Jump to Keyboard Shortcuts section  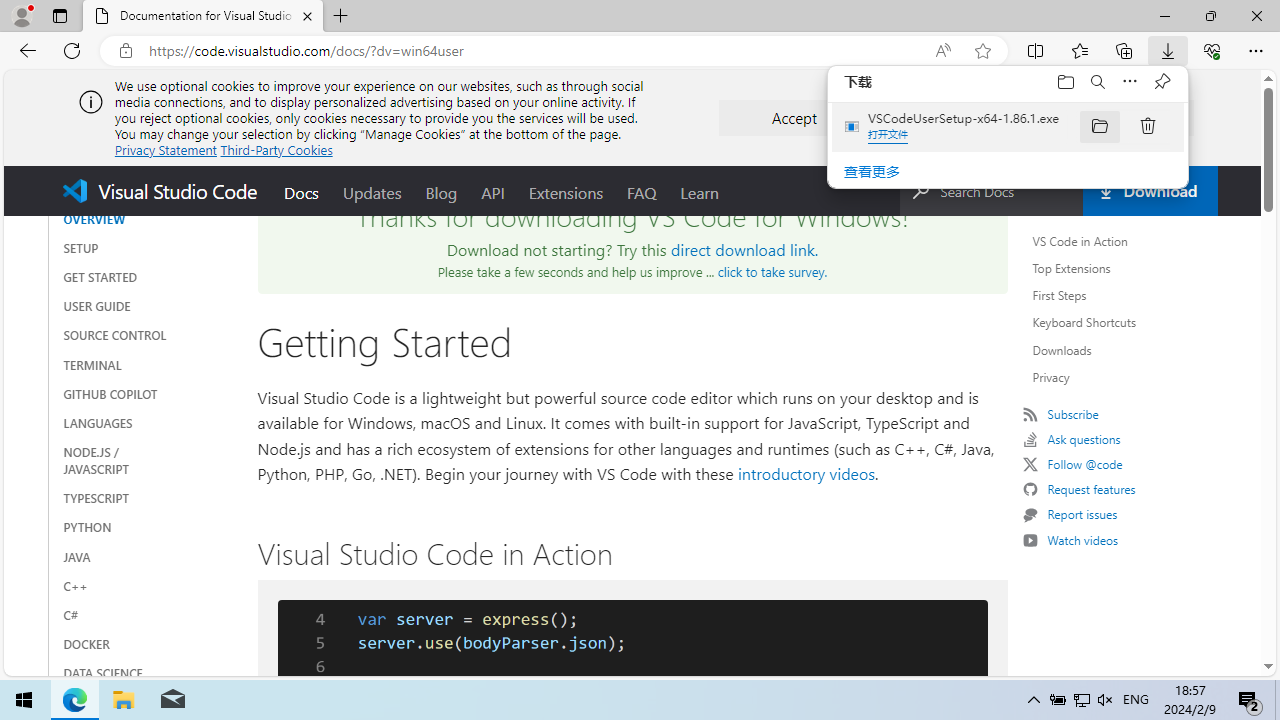[x=1084, y=323]
